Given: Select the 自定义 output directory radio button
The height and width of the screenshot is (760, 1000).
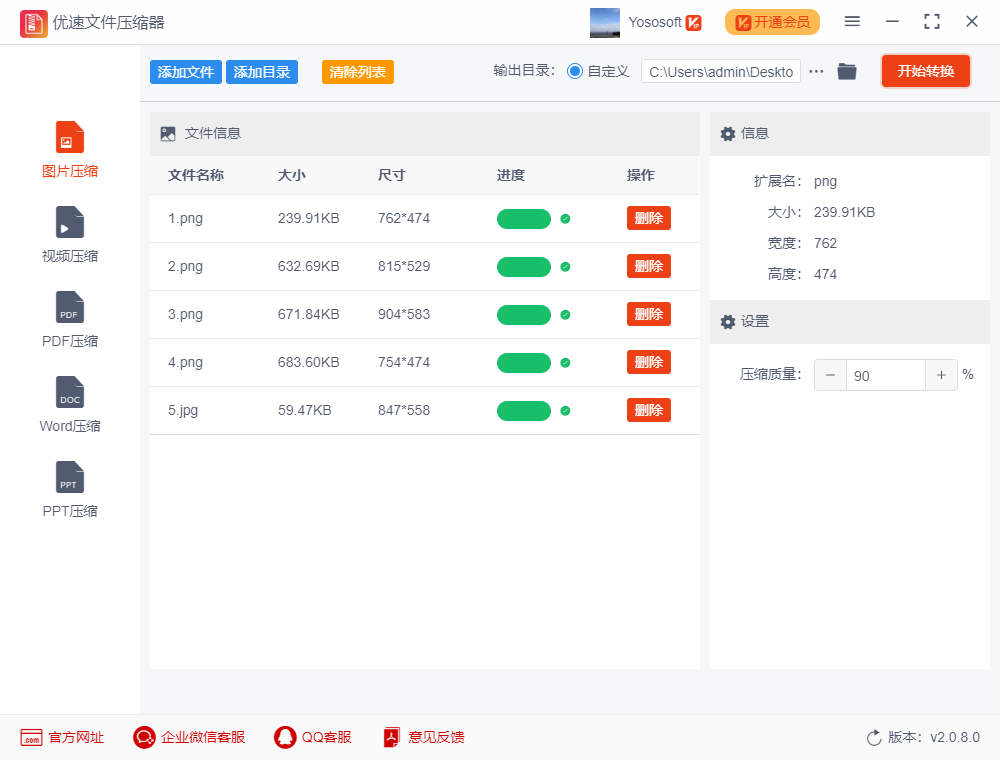Looking at the screenshot, I should click(x=575, y=71).
